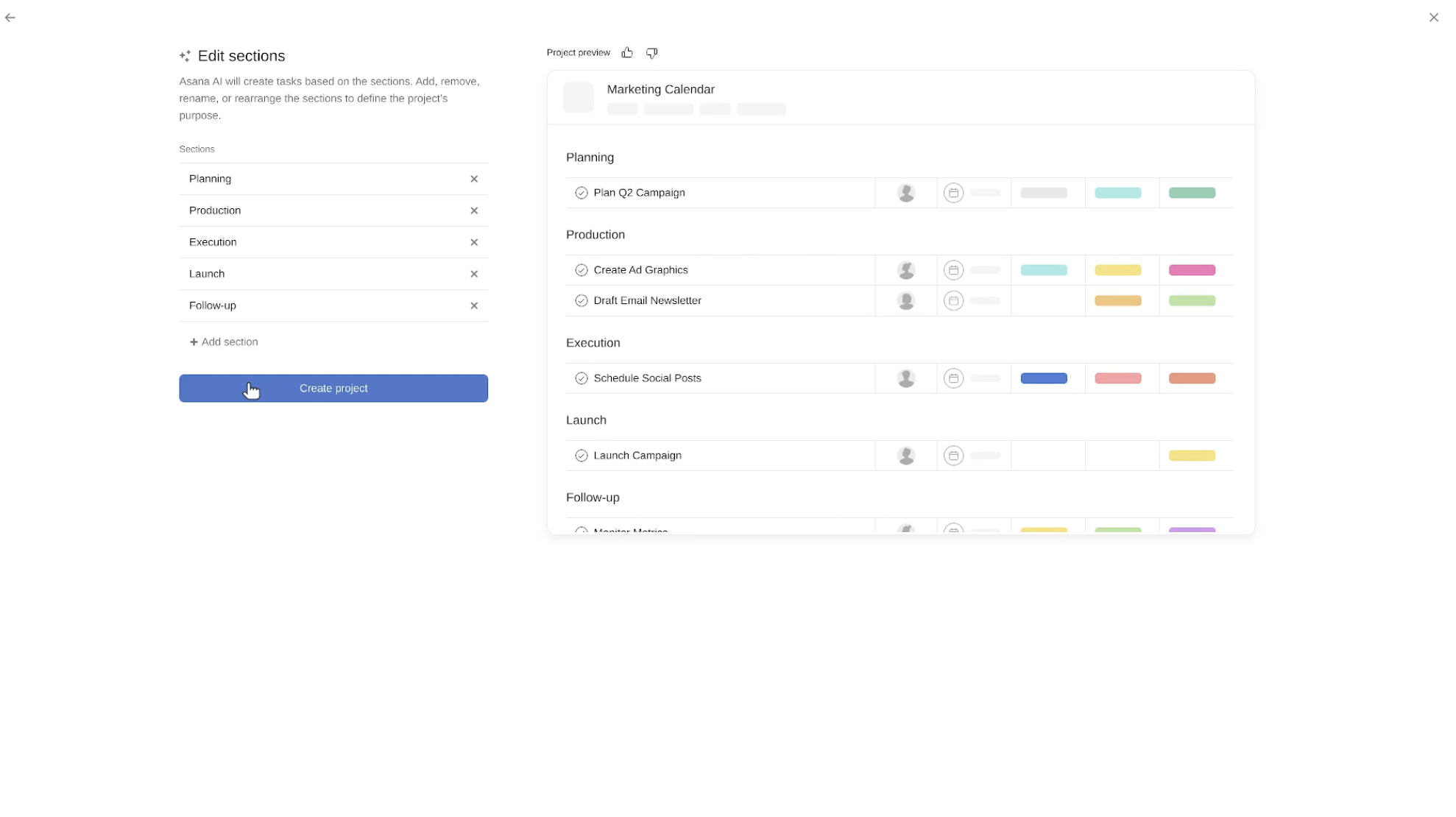
Task: Mark Plan Q2 Campaign task complete
Action: 582,193
